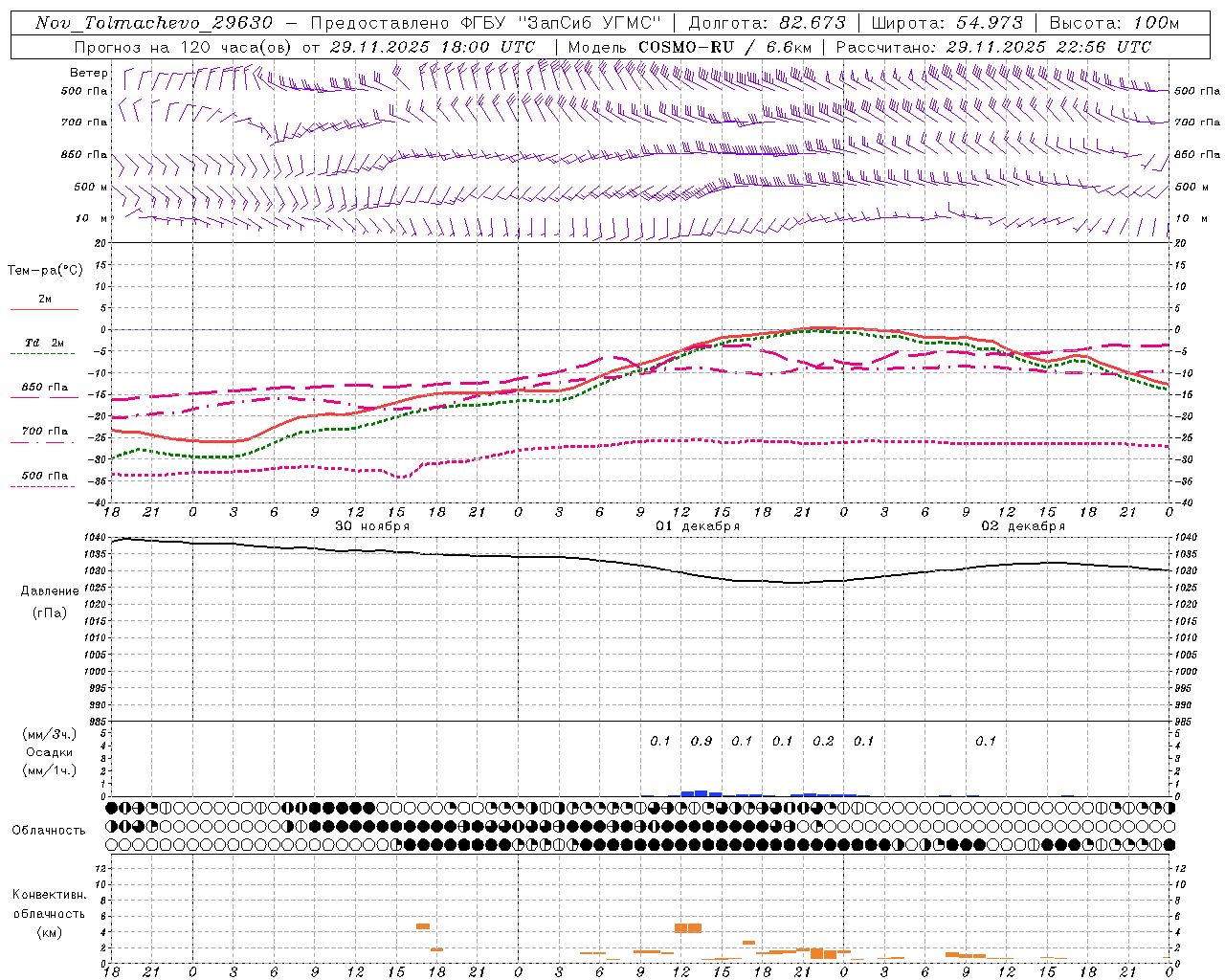This screenshot has width=1225, height=980.
Task: Click the (км) unit label
Action: (x=49, y=932)
